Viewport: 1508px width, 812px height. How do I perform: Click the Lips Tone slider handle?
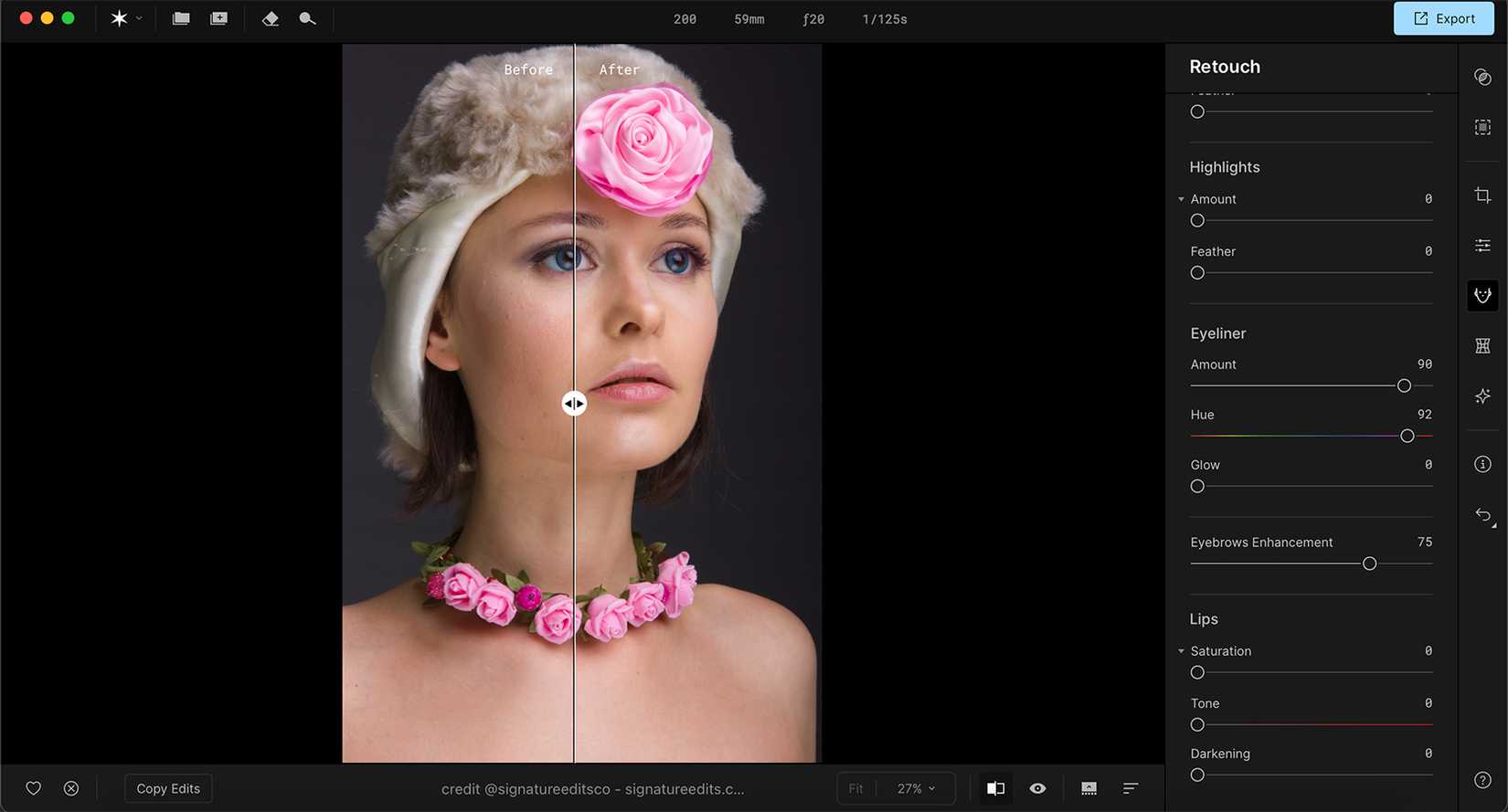point(1197,725)
